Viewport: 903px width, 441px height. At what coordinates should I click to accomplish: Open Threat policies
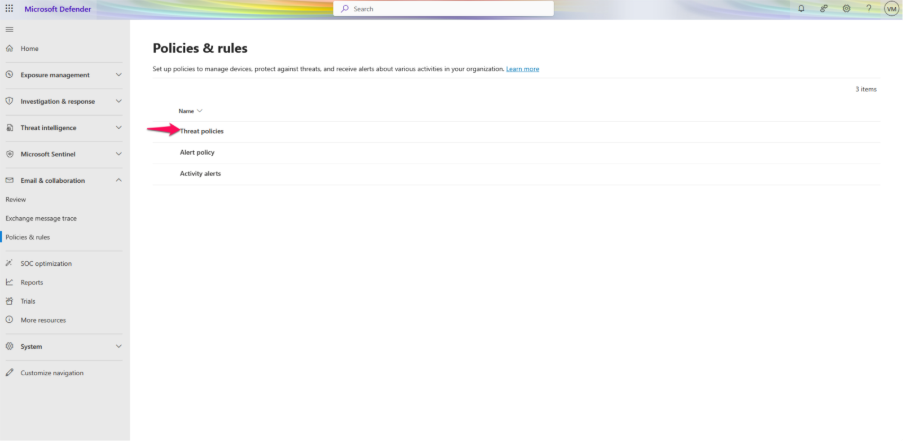pos(202,131)
